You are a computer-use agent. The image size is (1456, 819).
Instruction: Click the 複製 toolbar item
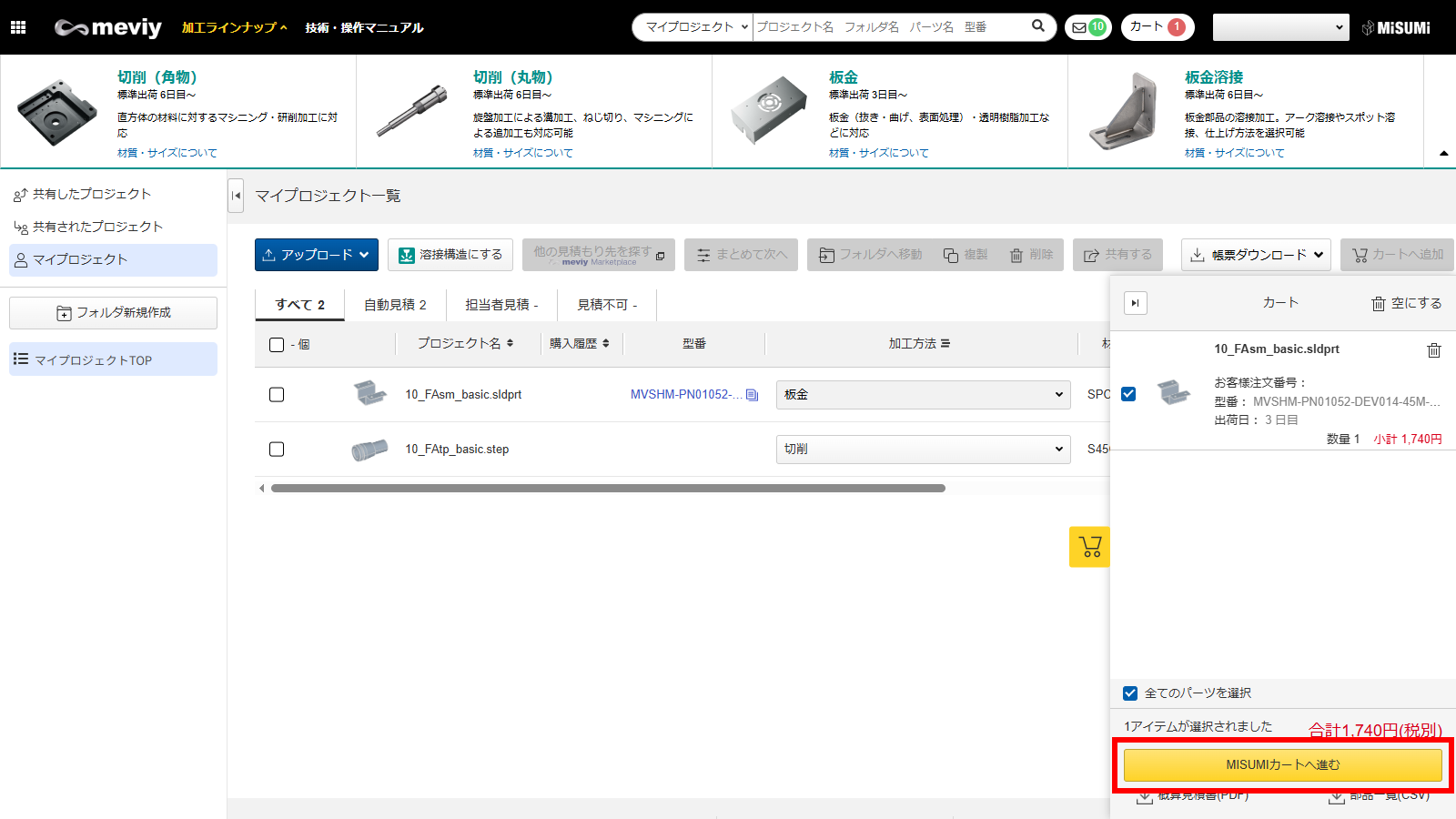tap(966, 255)
